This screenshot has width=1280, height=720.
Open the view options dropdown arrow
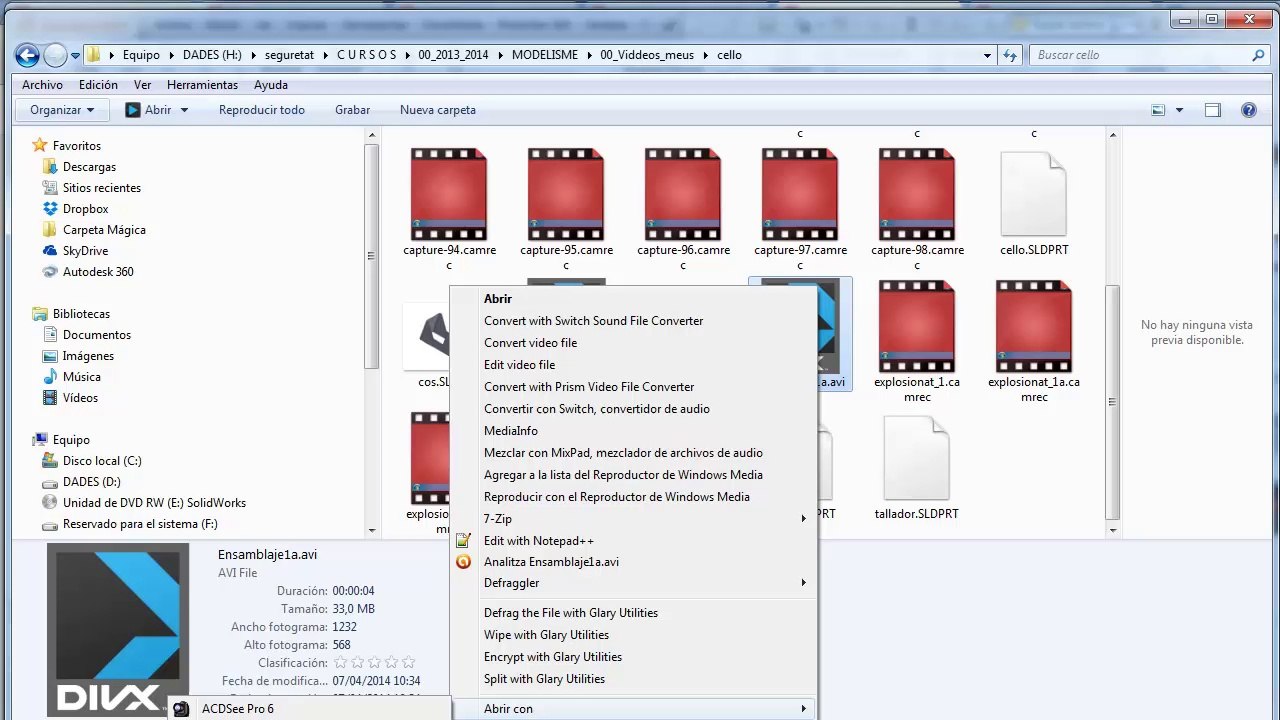tap(1179, 110)
